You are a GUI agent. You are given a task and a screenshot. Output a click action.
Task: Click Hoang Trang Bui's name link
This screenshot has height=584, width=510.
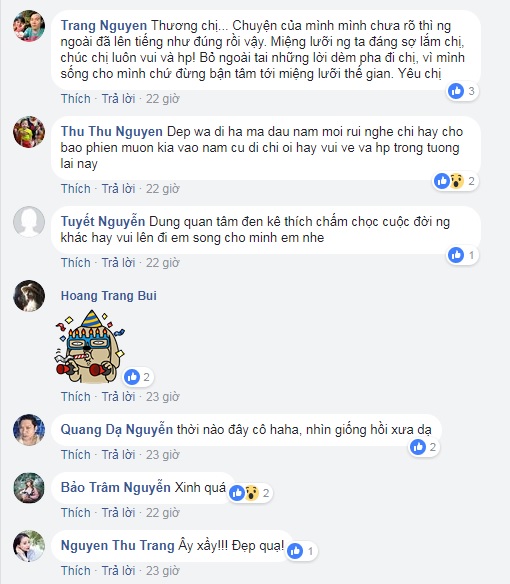109,296
